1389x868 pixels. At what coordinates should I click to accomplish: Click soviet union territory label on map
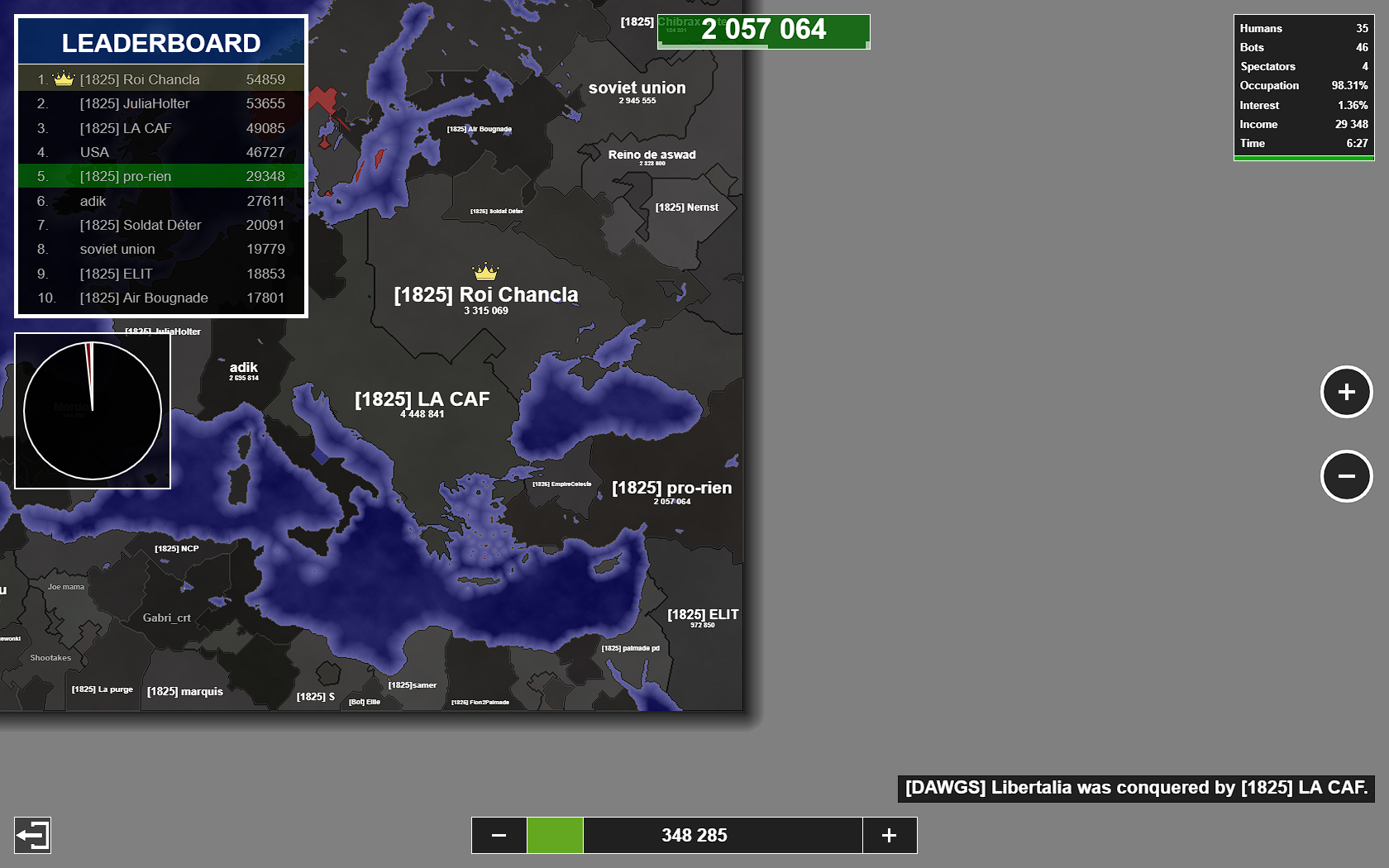click(x=637, y=88)
